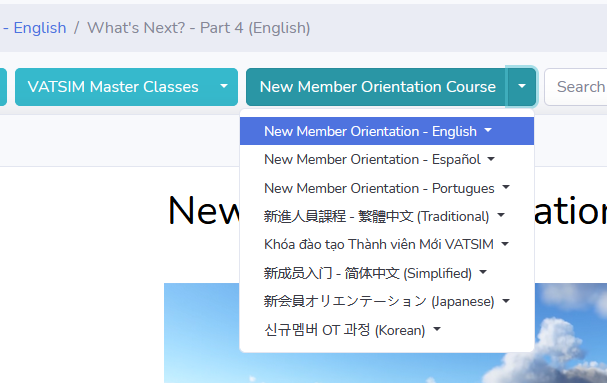Click breadcrumb text What's Next? - Part 4 (English)
Image resolution: width=607 pixels, height=383 pixels.
[199, 28]
